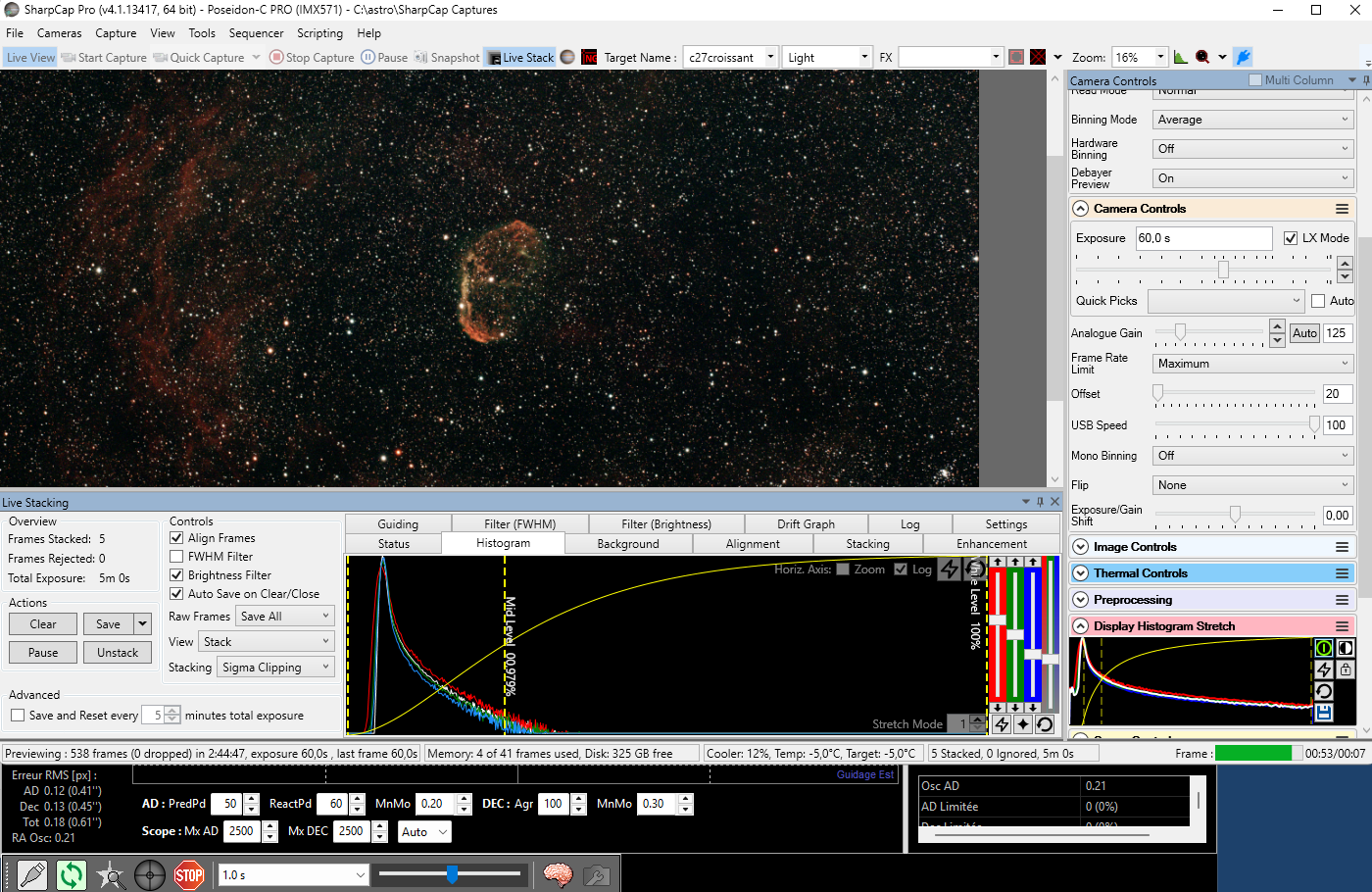Image resolution: width=1372 pixels, height=892 pixels.
Task: Open the Binning Mode dropdown
Action: (x=1252, y=120)
